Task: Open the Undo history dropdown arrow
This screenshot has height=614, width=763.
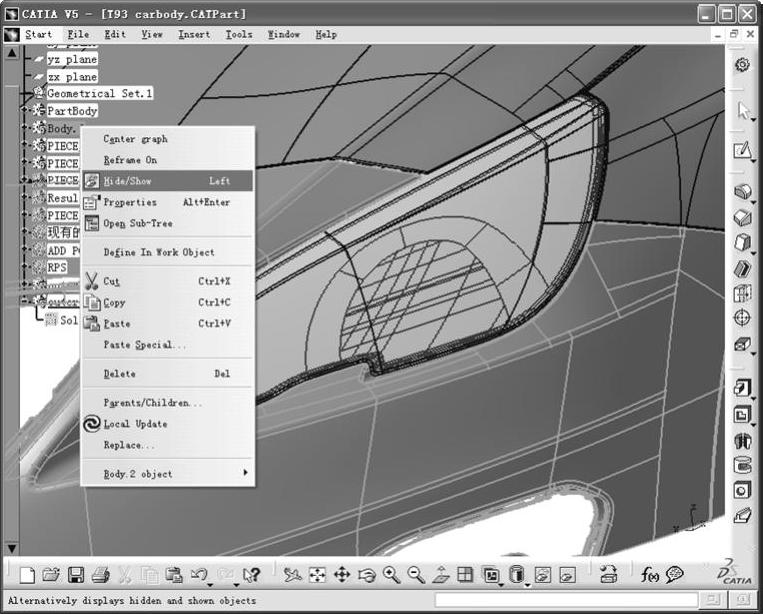Action: pyautogui.click(x=210, y=584)
